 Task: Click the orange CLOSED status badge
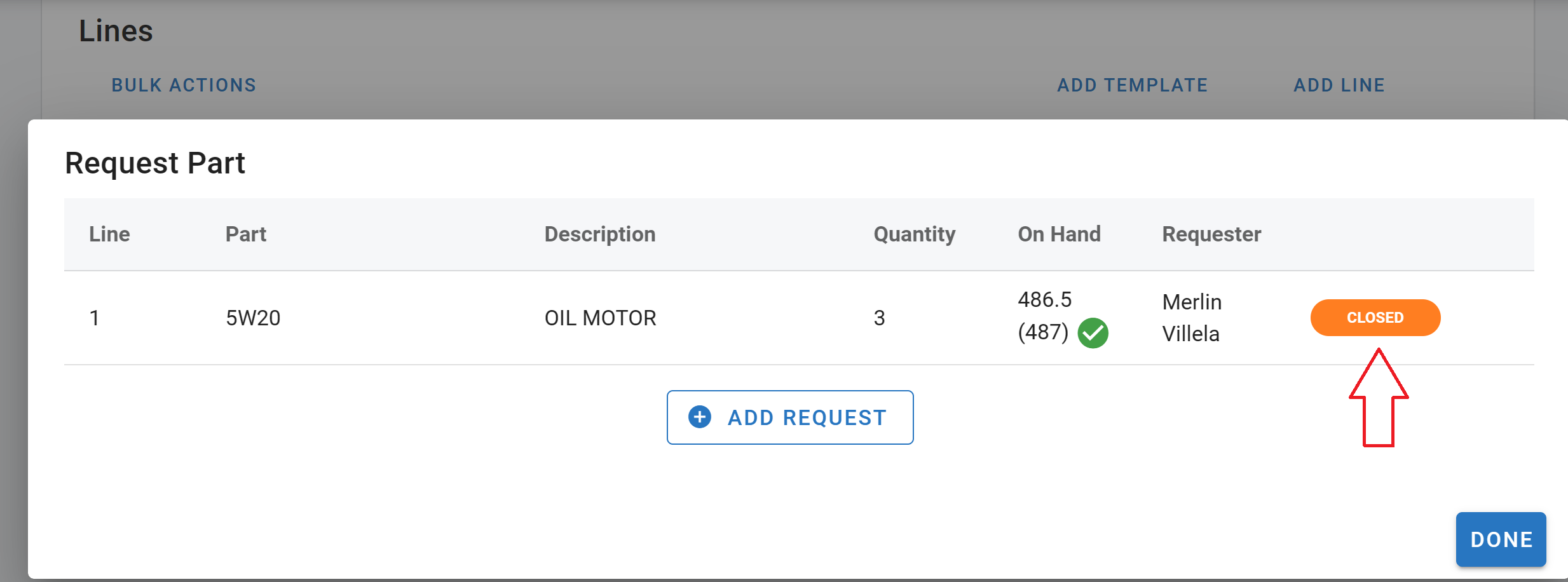click(1375, 318)
